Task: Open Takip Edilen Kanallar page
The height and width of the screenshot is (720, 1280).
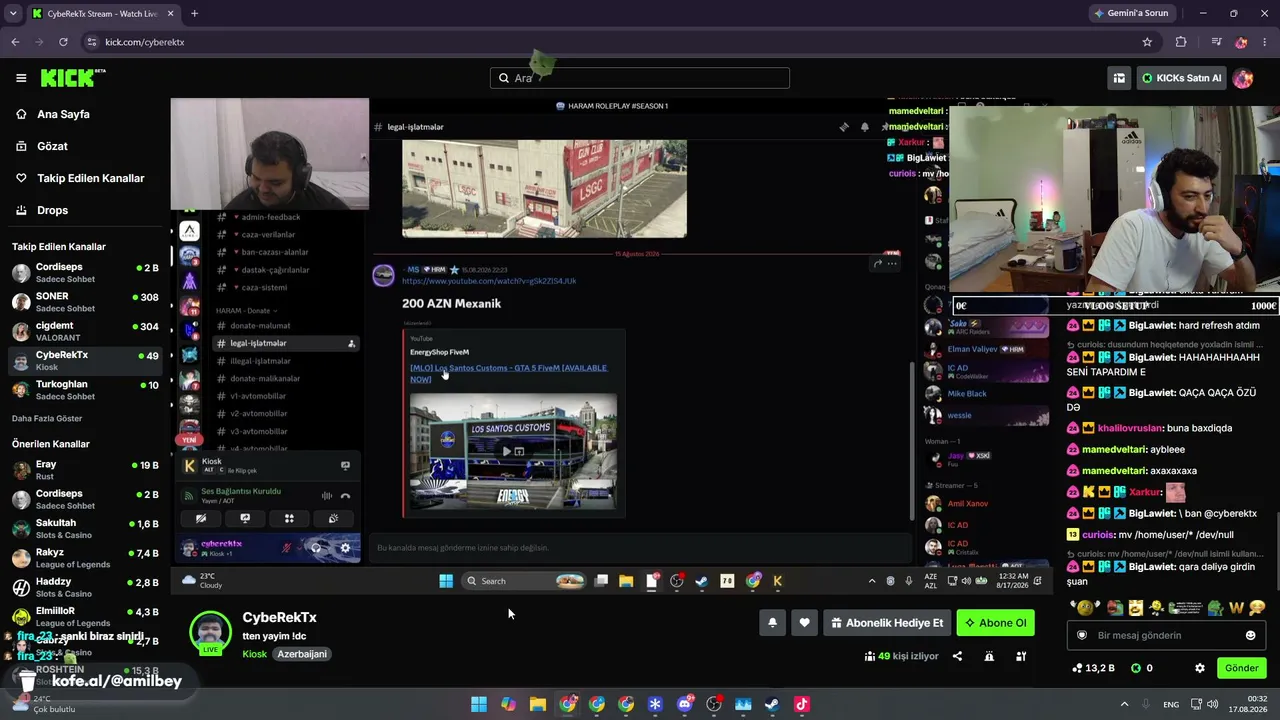Action: (x=90, y=178)
